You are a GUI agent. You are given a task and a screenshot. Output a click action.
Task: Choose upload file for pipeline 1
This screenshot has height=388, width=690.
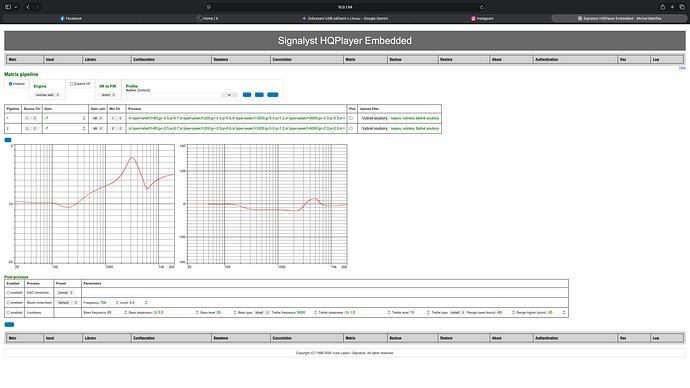(x=374, y=118)
